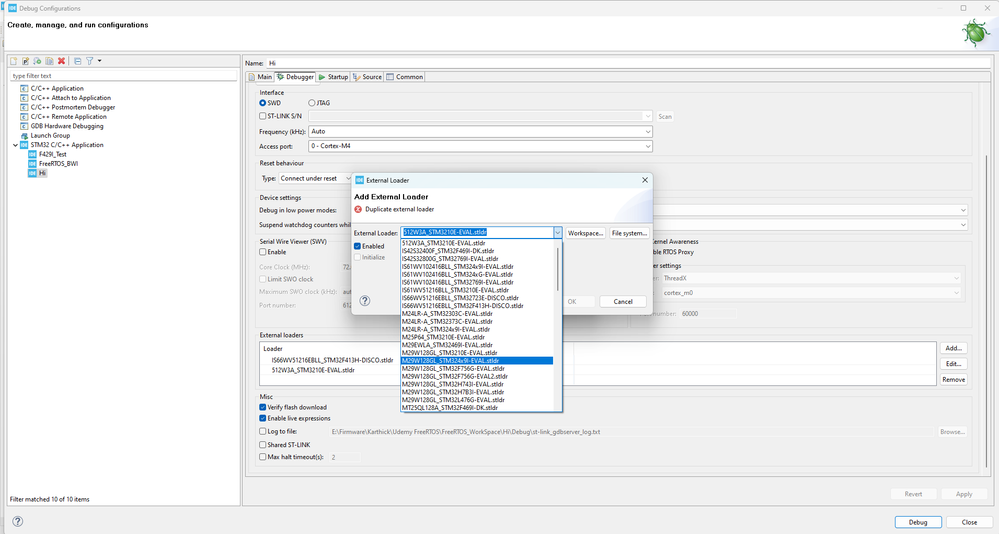
Task: Open the Access port dropdown
Action: click(x=648, y=146)
